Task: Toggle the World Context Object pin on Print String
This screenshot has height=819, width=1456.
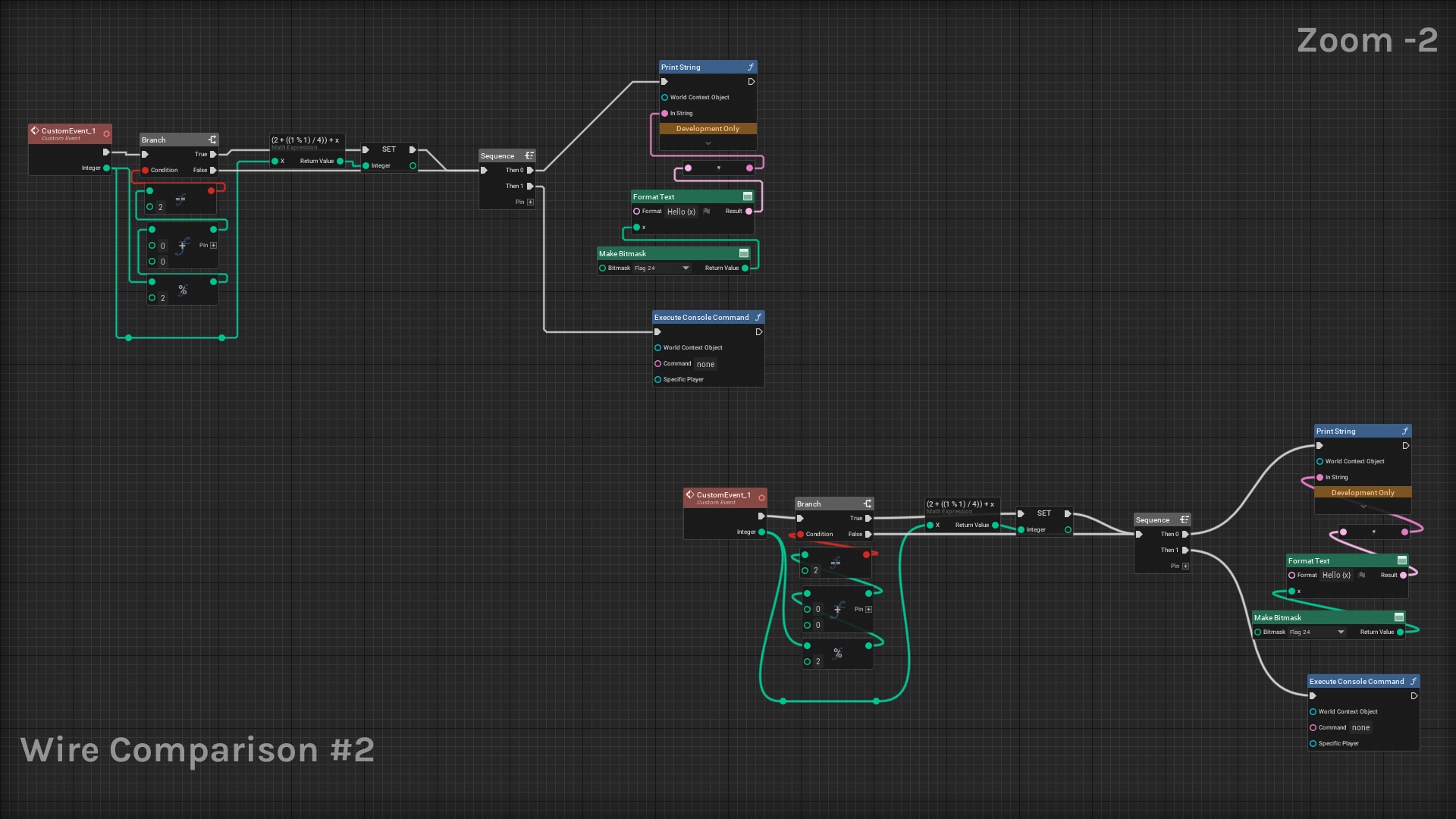Action: pyautogui.click(x=664, y=97)
